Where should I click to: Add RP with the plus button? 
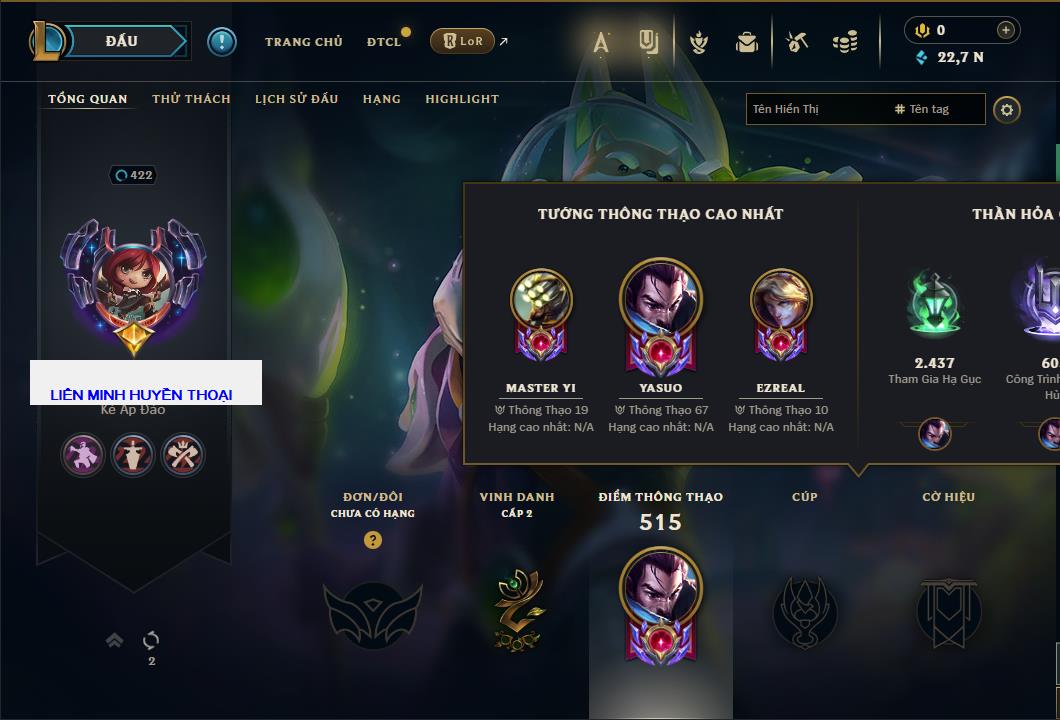(x=1006, y=30)
